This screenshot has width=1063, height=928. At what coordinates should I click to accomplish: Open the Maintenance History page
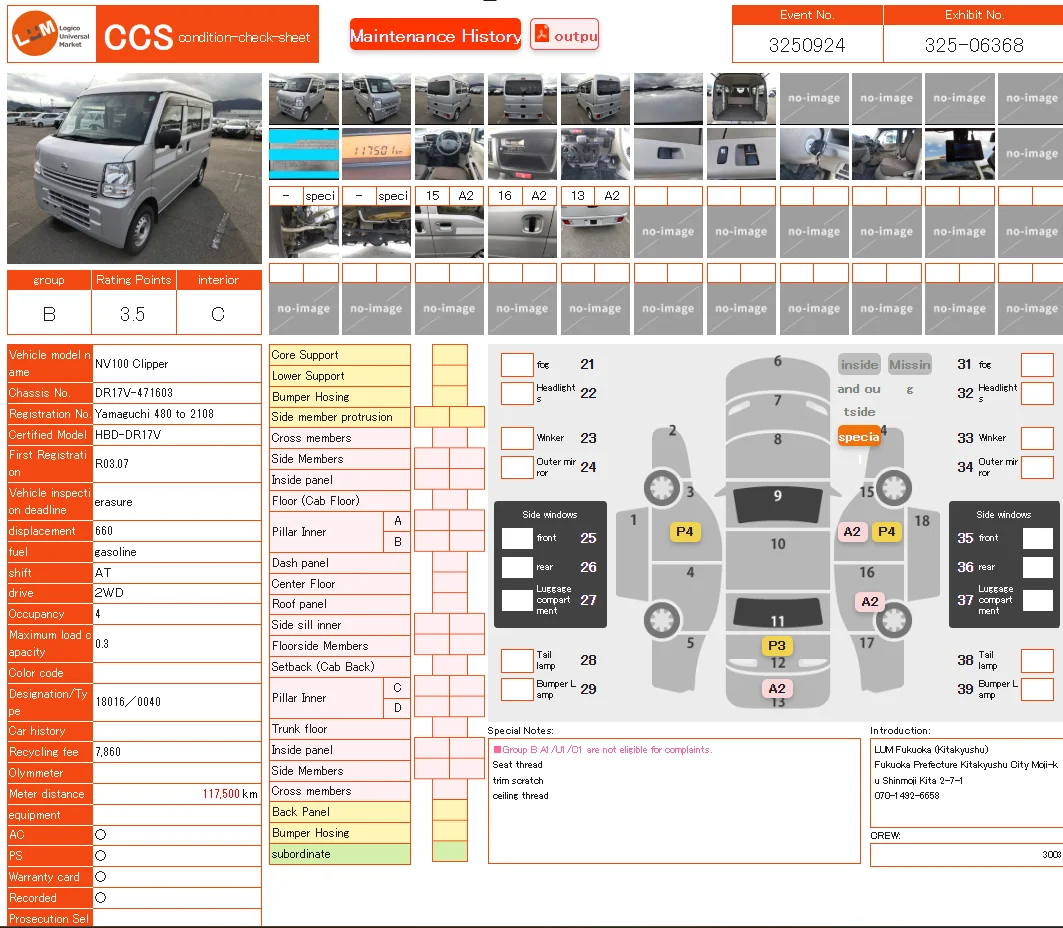(435, 36)
